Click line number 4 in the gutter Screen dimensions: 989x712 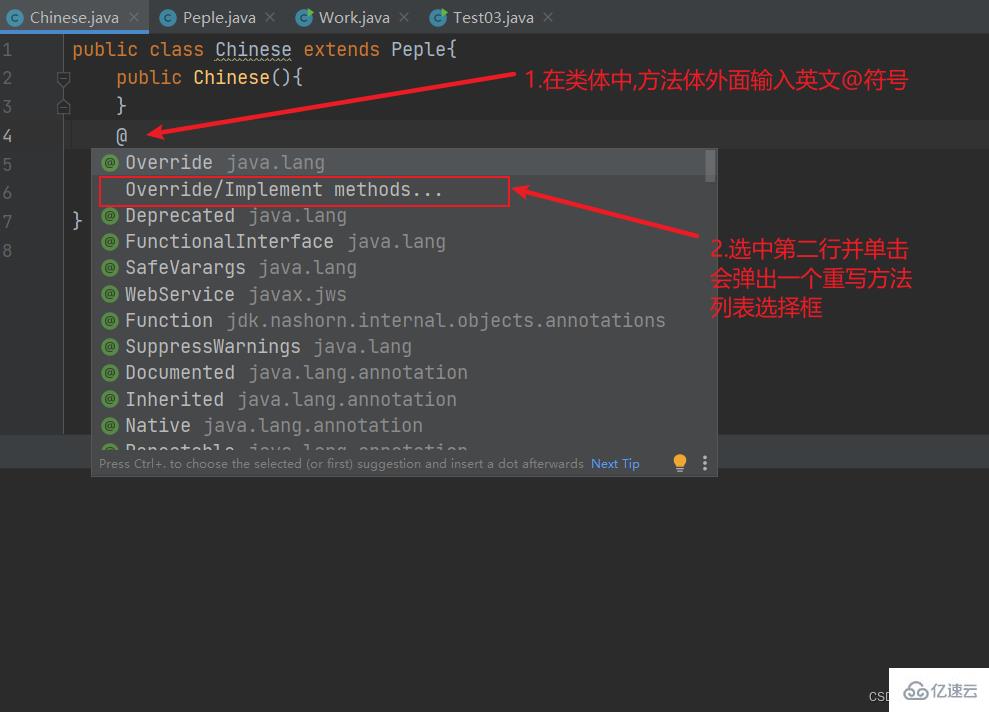coord(7,136)
